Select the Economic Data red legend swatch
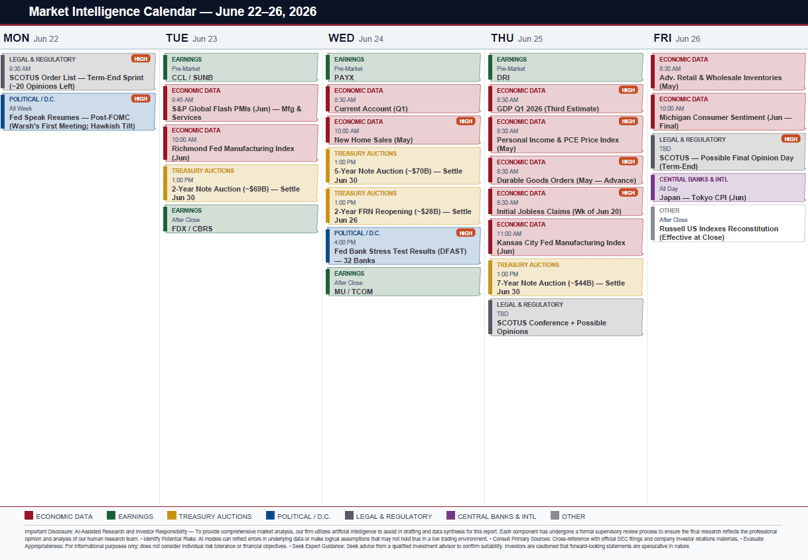 (29, 516)
